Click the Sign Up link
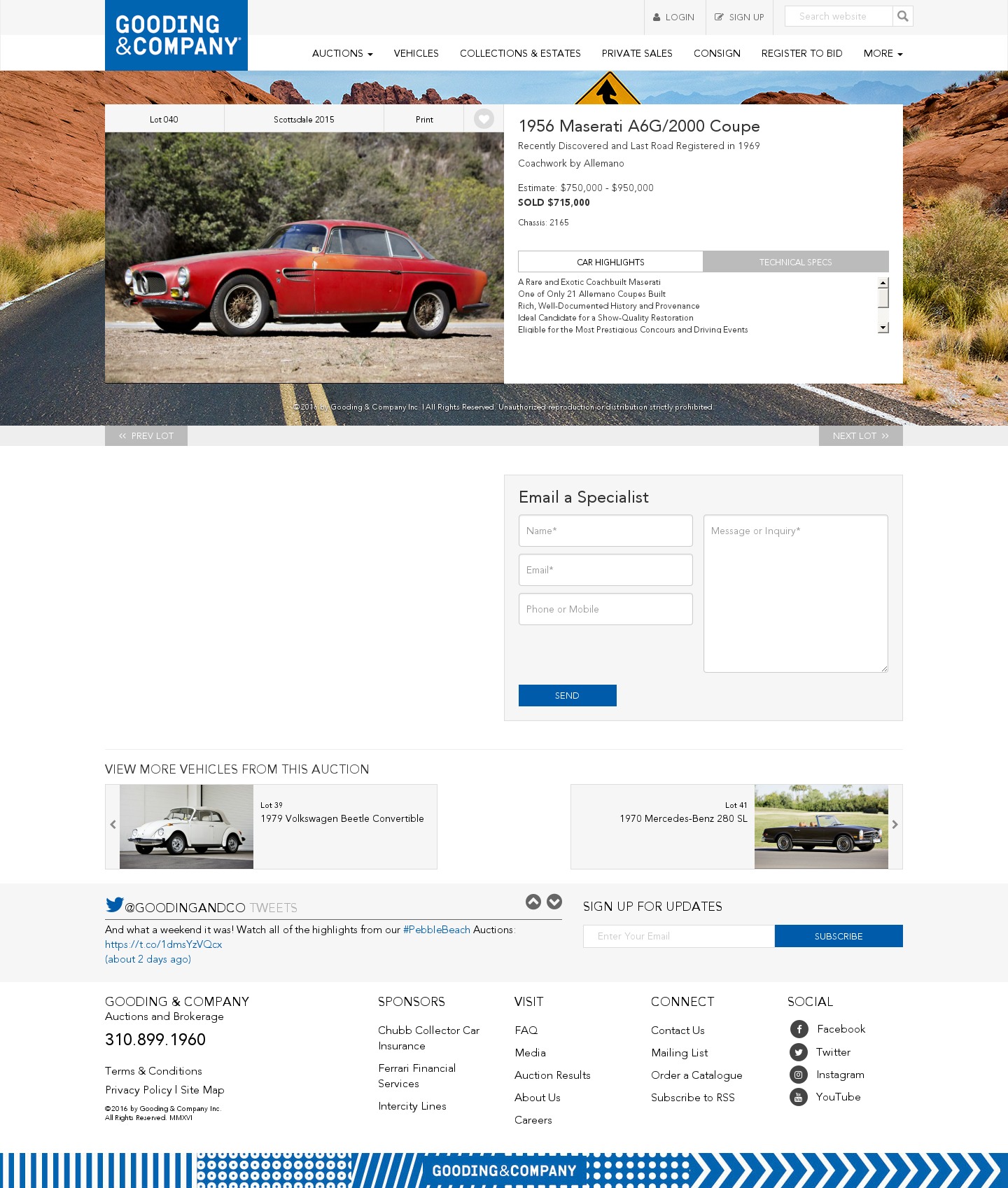Image resolution: width=1008 pixels, height=1188 pixels. [x=739, y=17]
